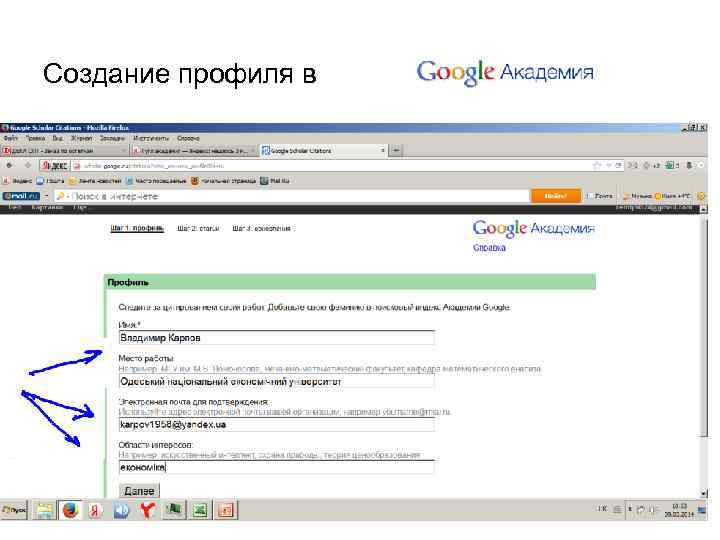Click the Пуск start button
Screen dimensions: 720x540
point(14,510)
